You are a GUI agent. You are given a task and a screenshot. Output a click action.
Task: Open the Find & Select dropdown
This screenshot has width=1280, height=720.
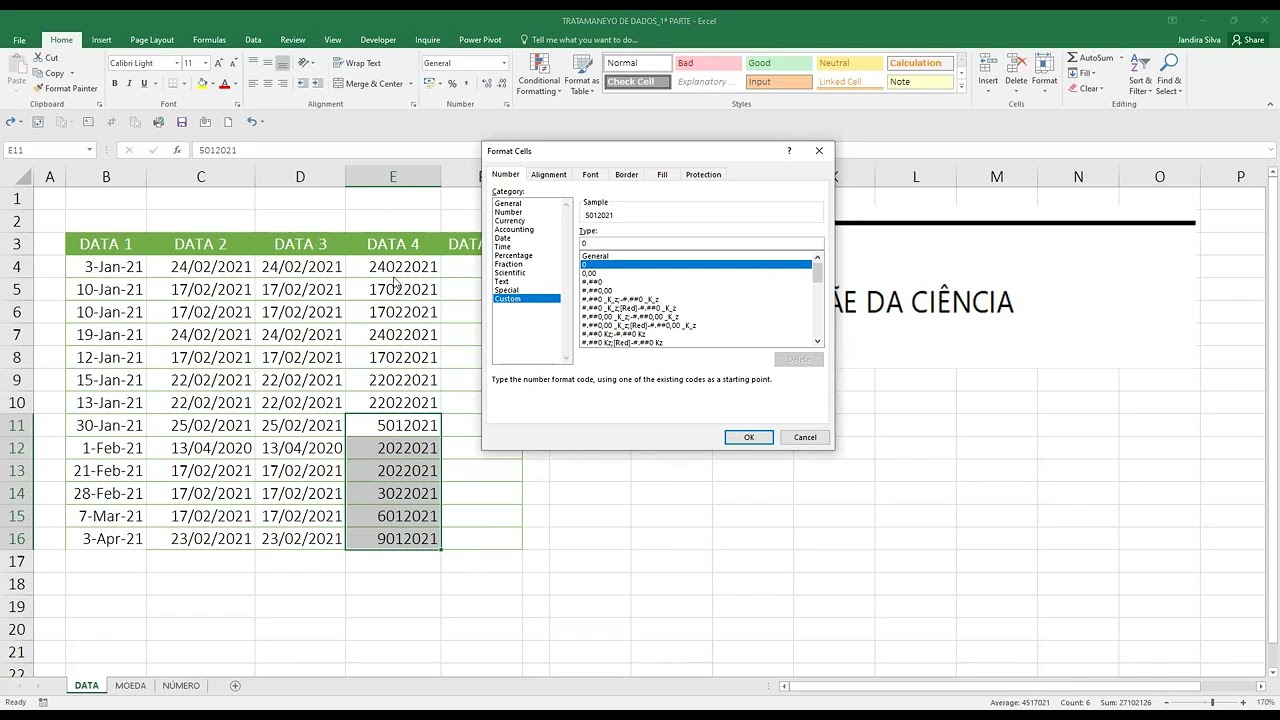pyautogui.click(x=1168, y=74)
